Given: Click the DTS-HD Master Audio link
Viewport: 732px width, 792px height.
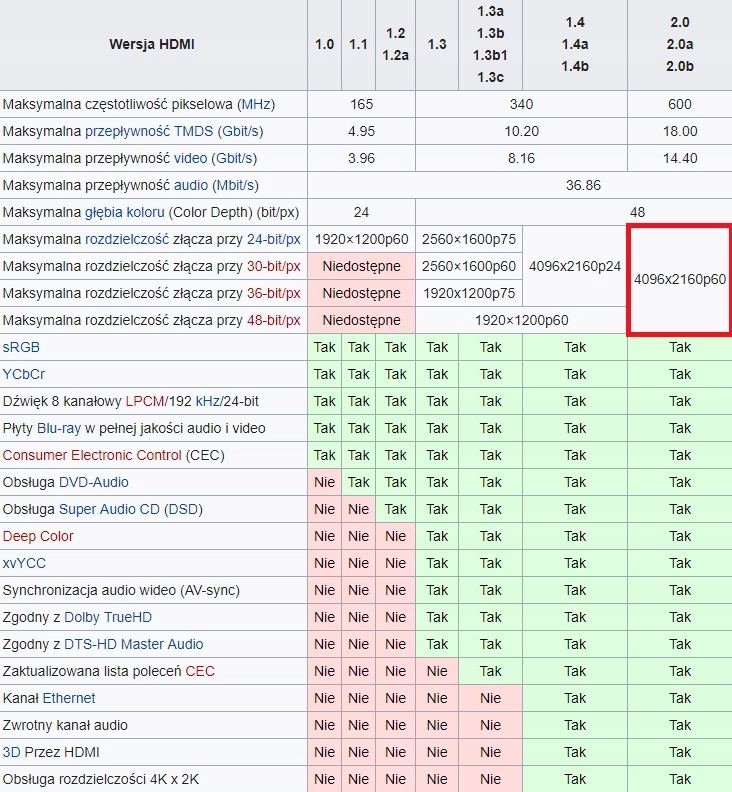Looking at the screenshot, I should coord(133,644).
